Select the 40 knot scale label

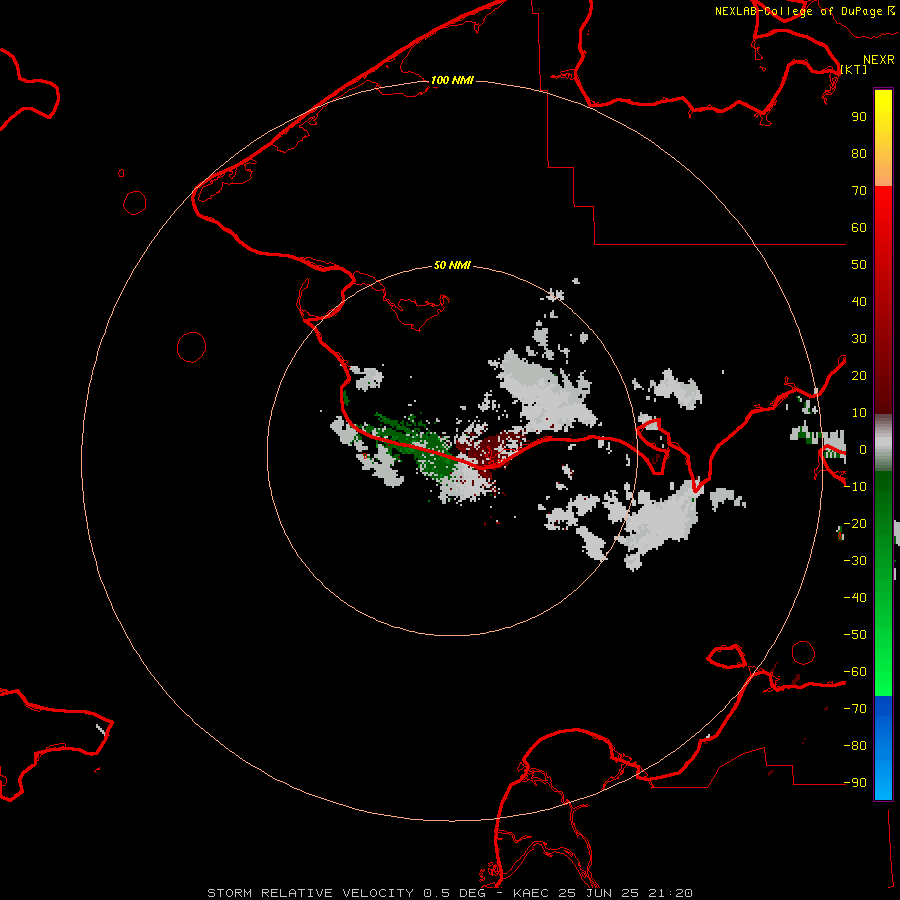pyautogui.click(x=859, y=302)
